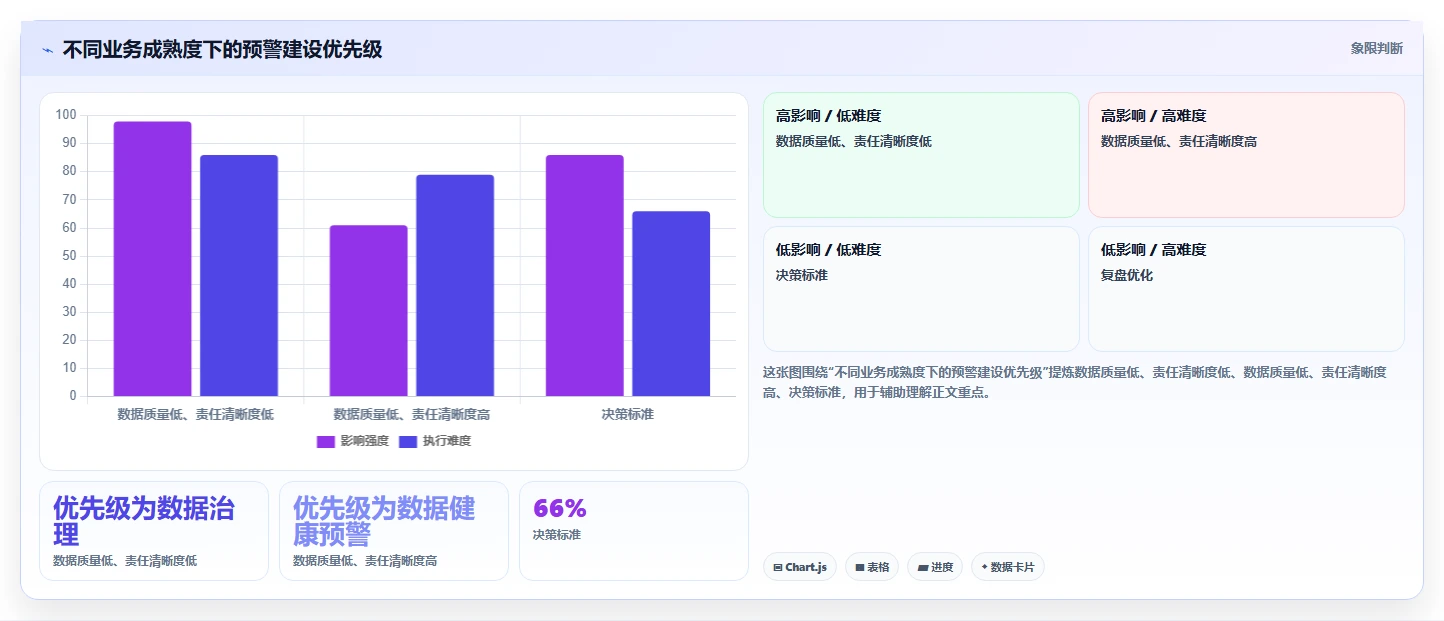Viewport: 1444px width, 621px height.
Task: Click the 优先级为数据健康预警 stat card
Action: (394, 531)
